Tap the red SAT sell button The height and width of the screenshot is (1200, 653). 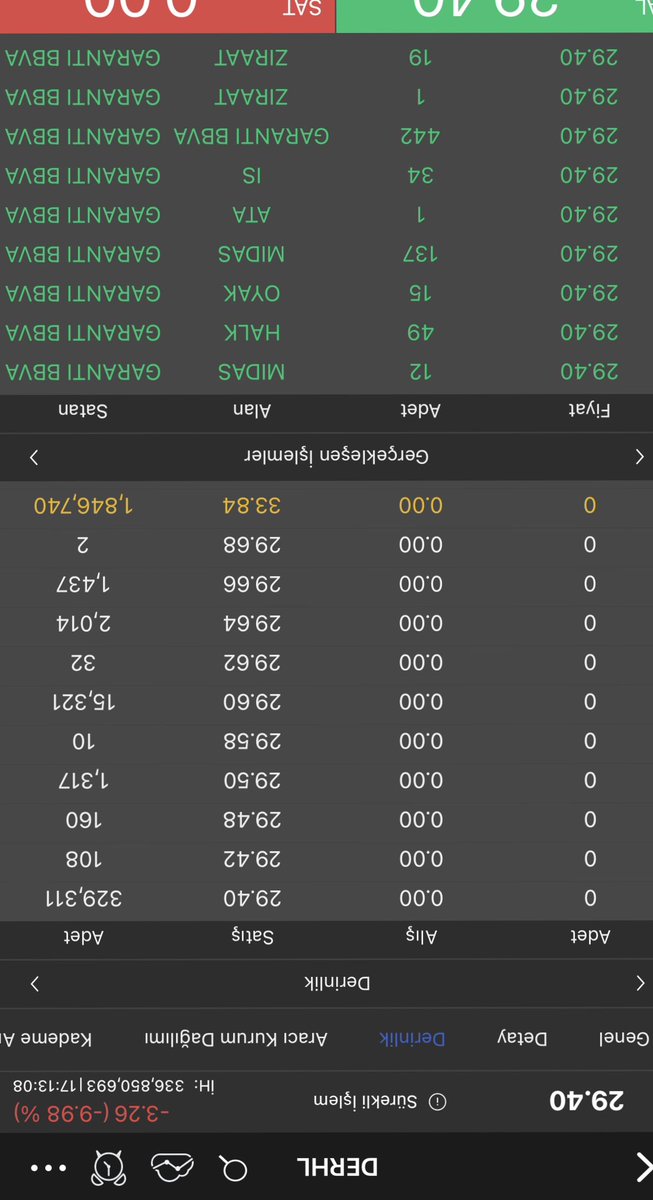(167, 16)
